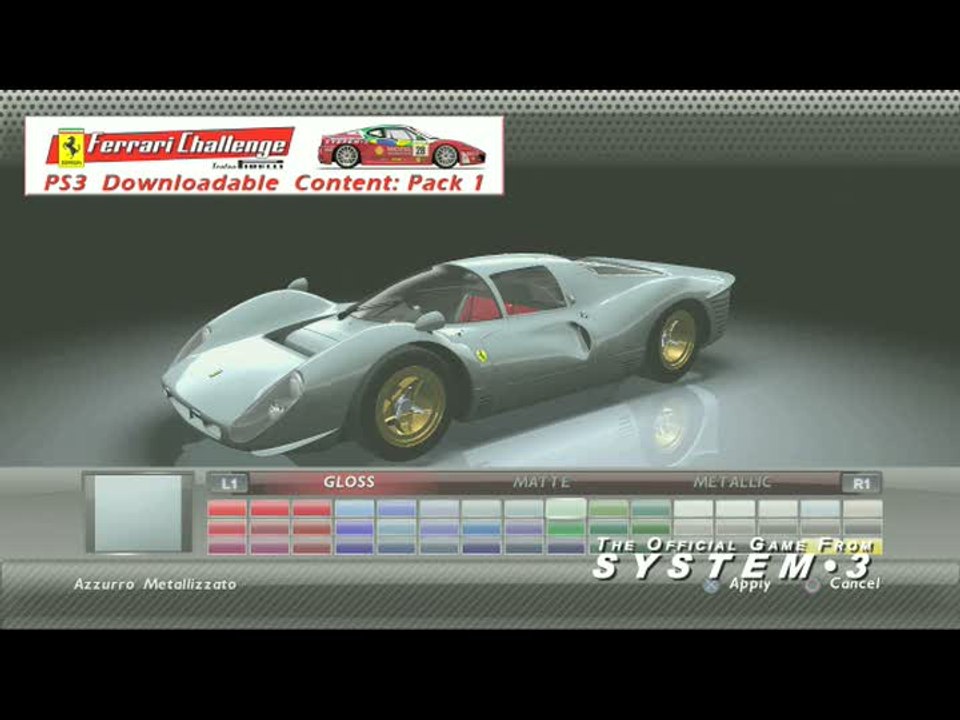Click the 'SYSTEM 3' logo text

coord(732,567)
